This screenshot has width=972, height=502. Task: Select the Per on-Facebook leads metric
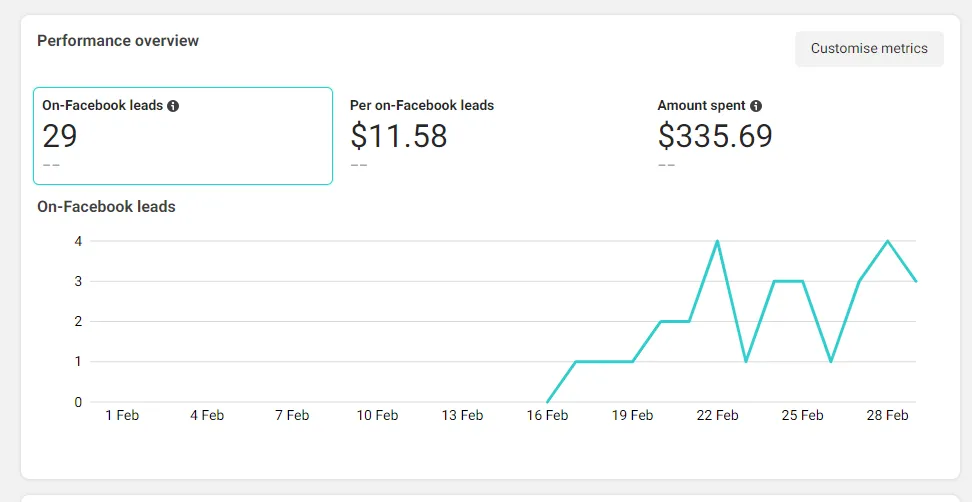[422, 105]
